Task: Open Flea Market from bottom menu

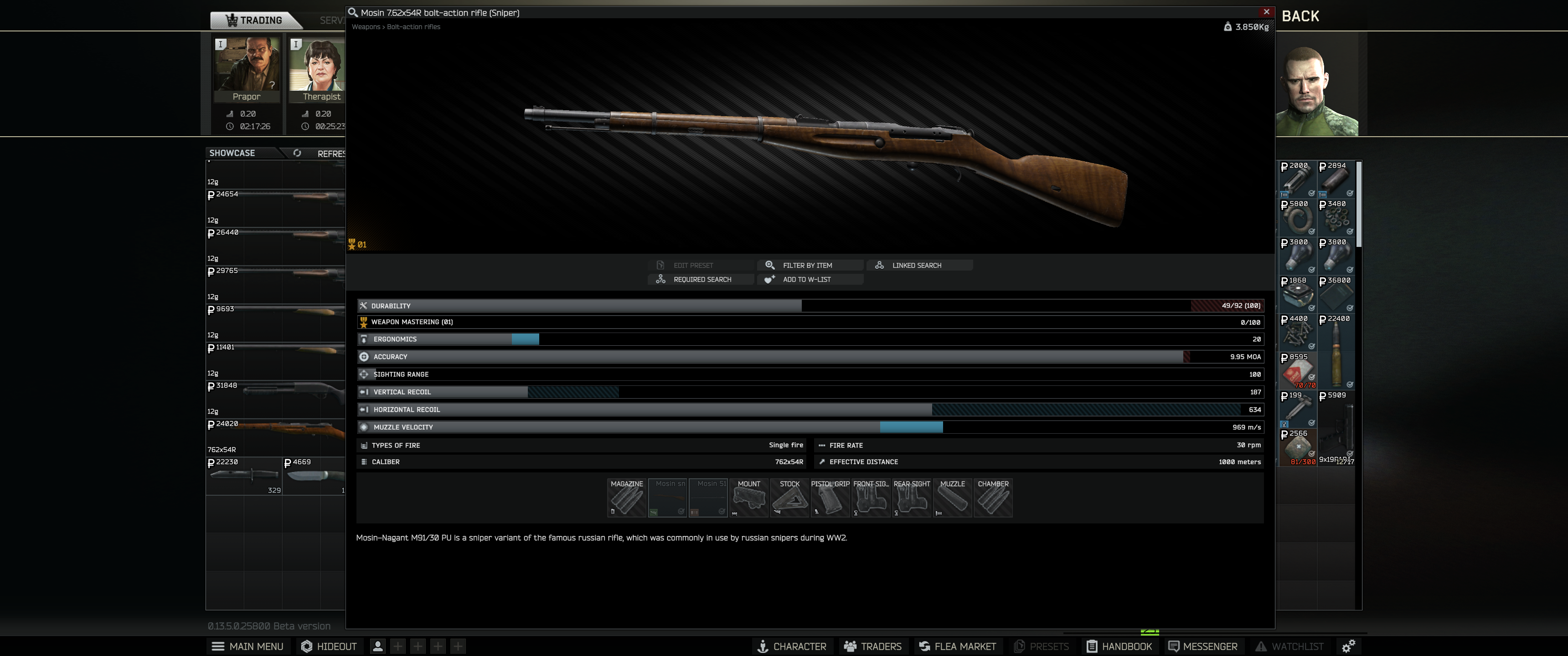Action: [958, 646]
